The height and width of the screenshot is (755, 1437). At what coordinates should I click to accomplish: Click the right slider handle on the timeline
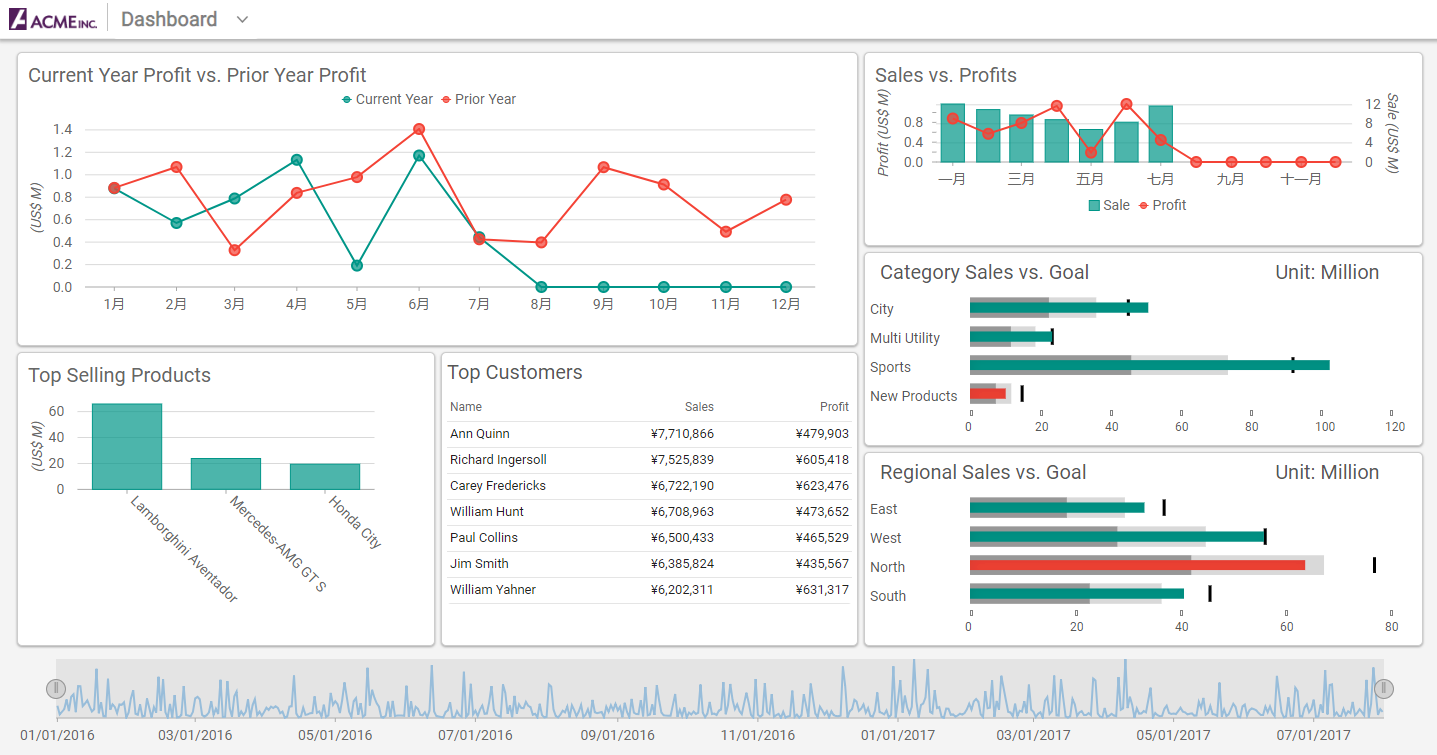[1384, 688]
